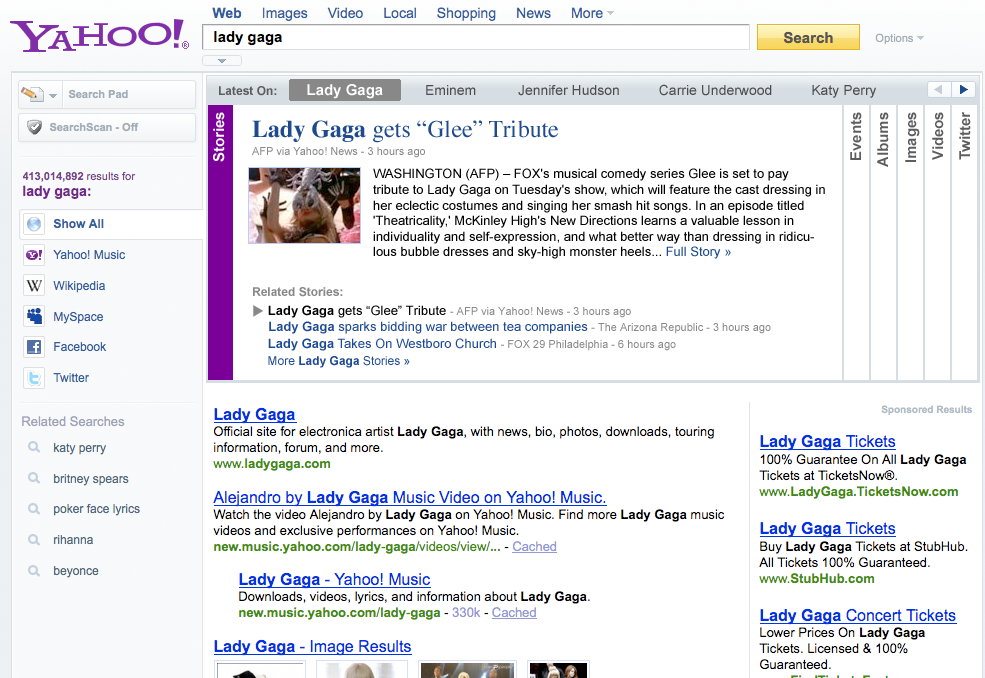Click the Wikipedia sidebar icon
This screenshot has height=678, width=985.
tap(34, 286)
